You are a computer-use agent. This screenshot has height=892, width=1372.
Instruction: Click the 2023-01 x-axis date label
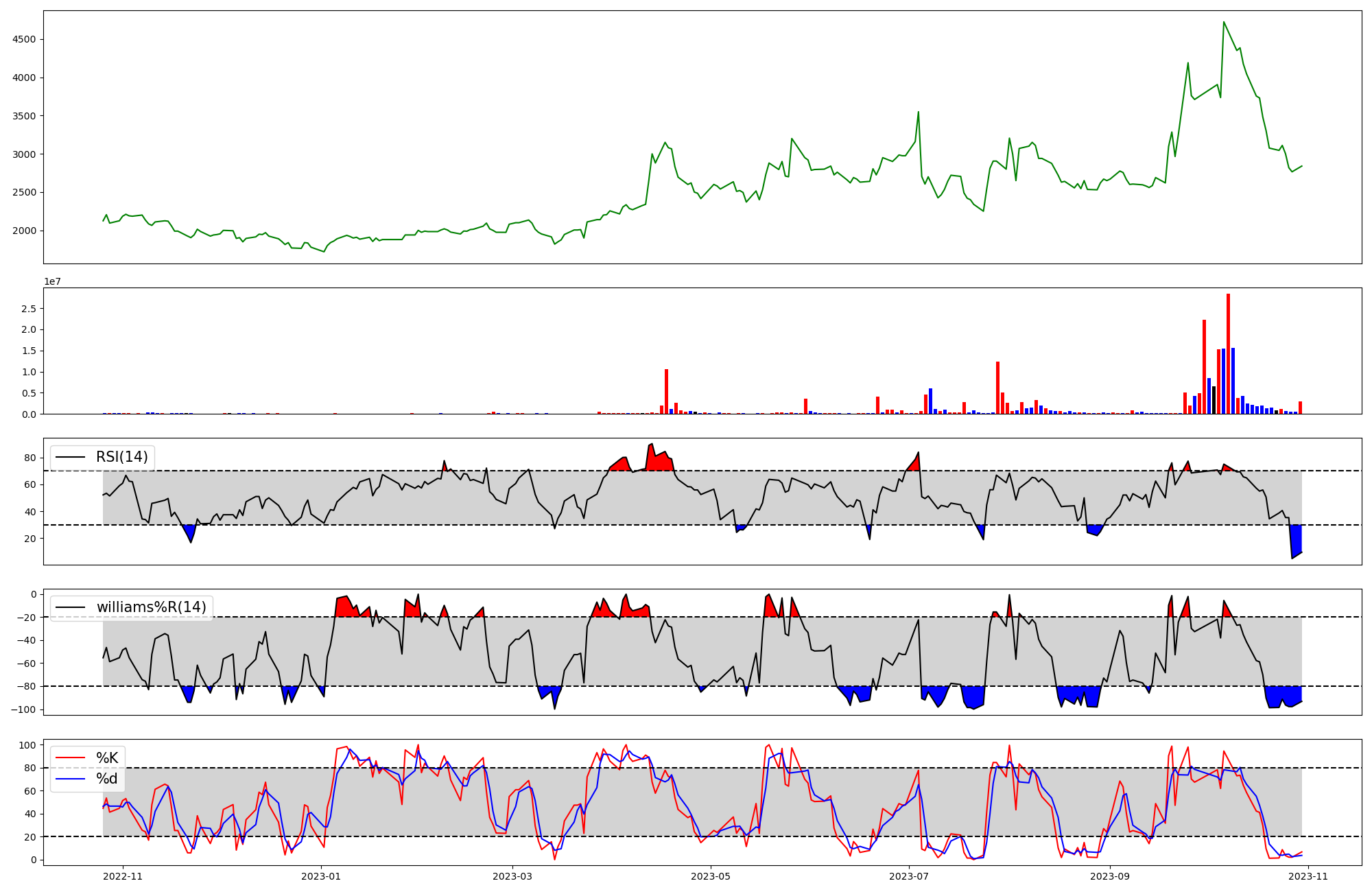[x=321, y=876]
